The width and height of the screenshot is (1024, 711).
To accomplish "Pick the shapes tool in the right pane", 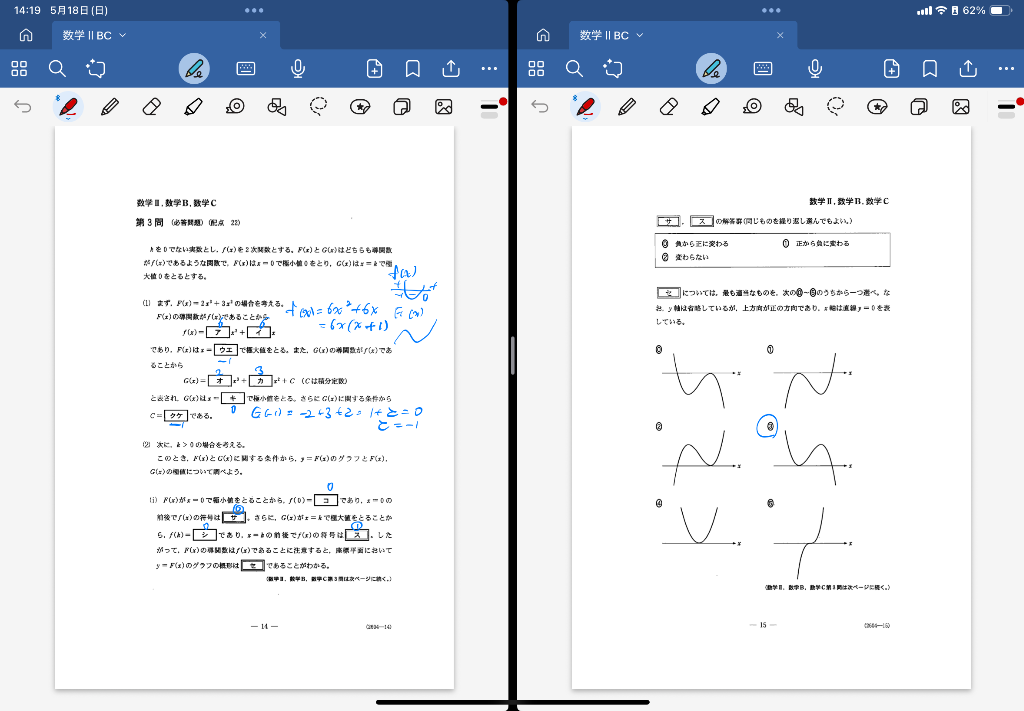I will coord(795,106).
